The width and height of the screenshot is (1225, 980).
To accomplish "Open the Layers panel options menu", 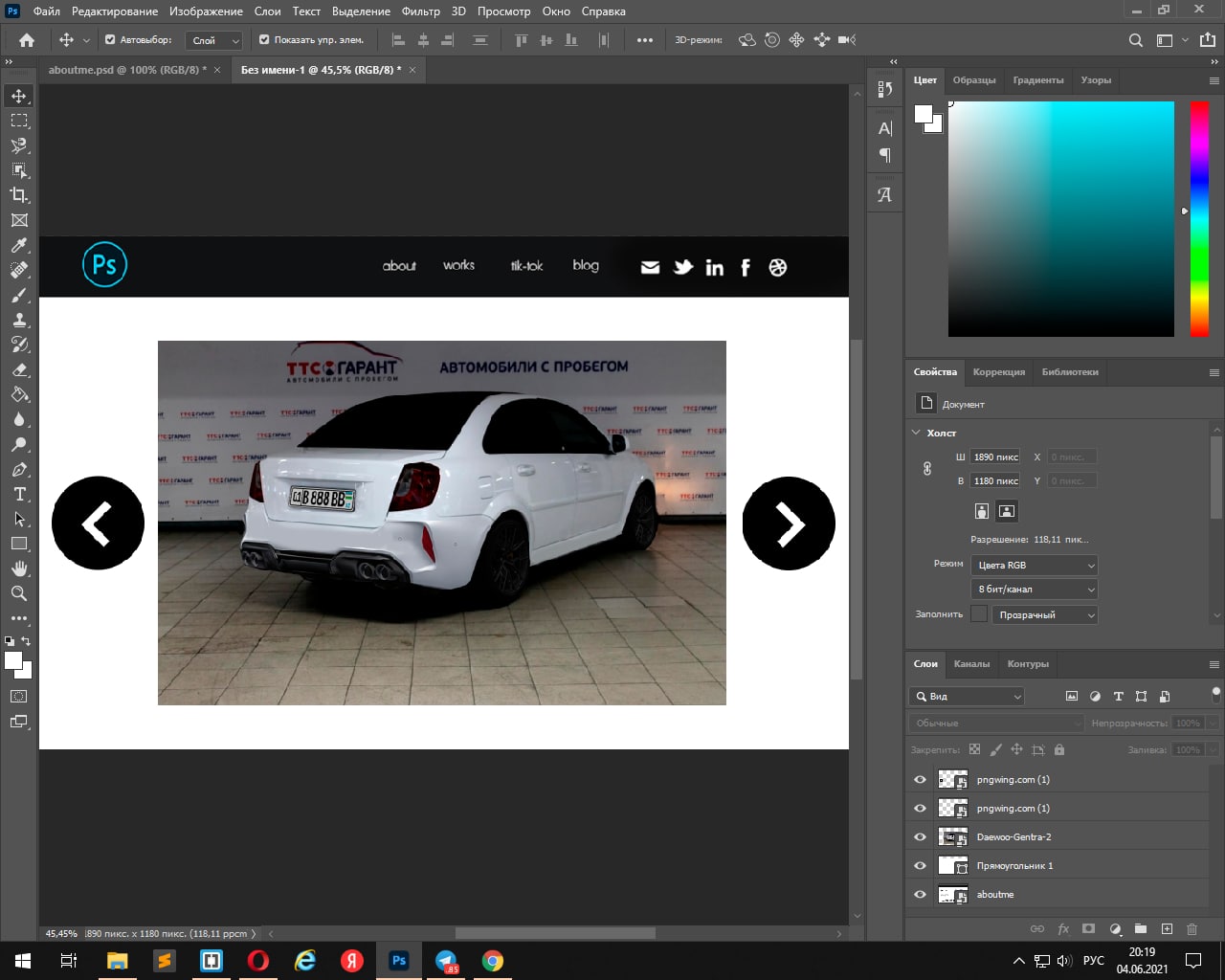I will 1214,664.
